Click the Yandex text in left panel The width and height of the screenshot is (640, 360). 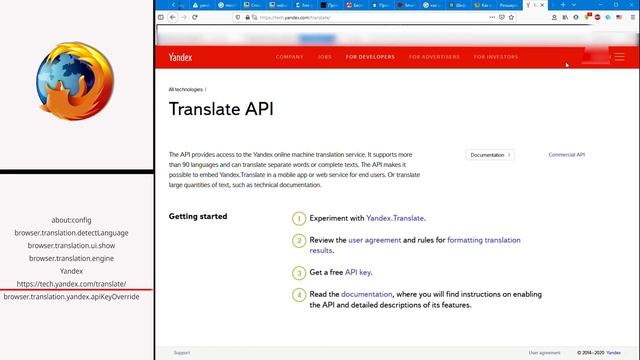71,271
